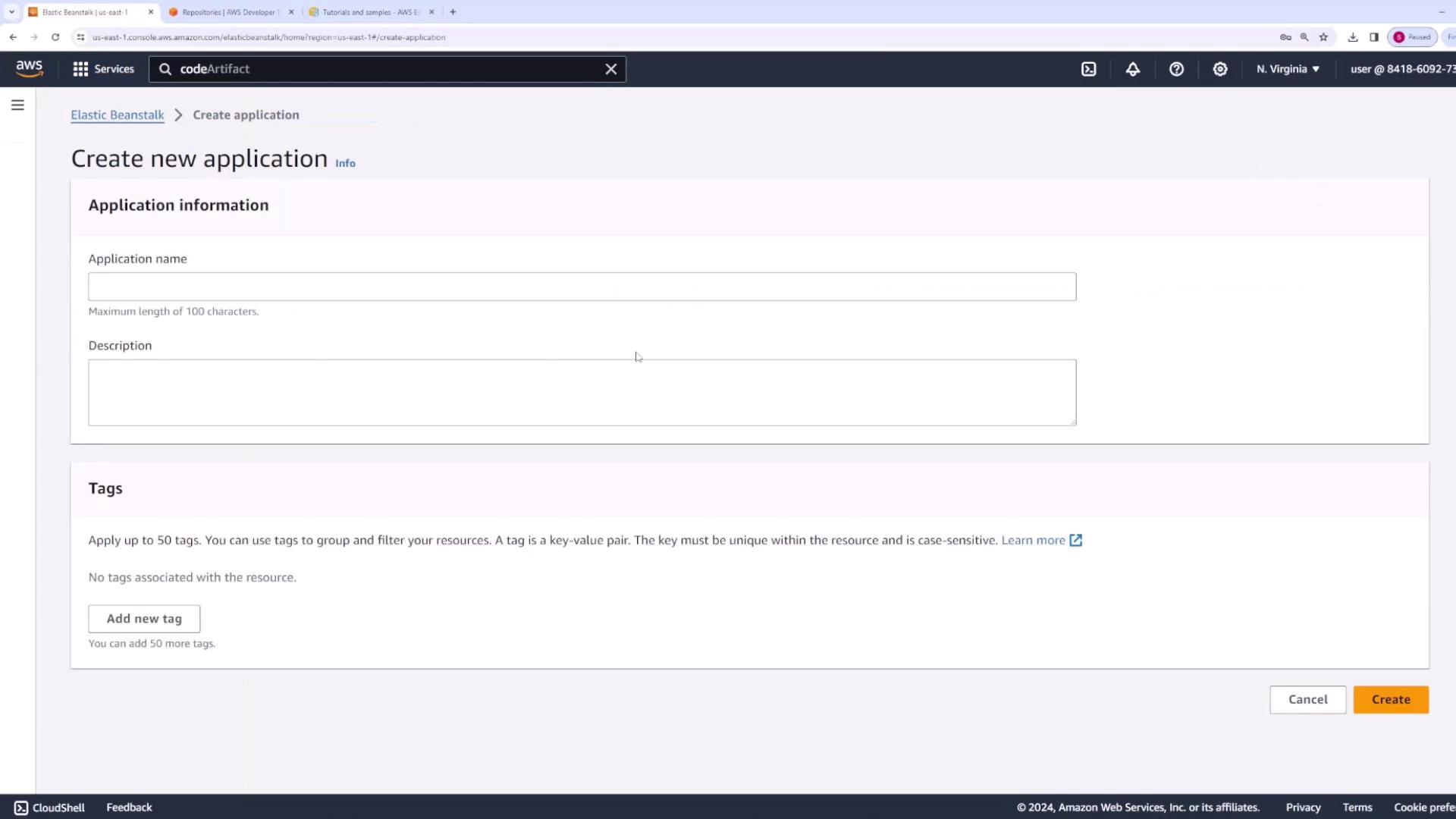Screen dimensions: 1456x819
Task: Click the AWS logo home icon
Action: pos(30,68)
